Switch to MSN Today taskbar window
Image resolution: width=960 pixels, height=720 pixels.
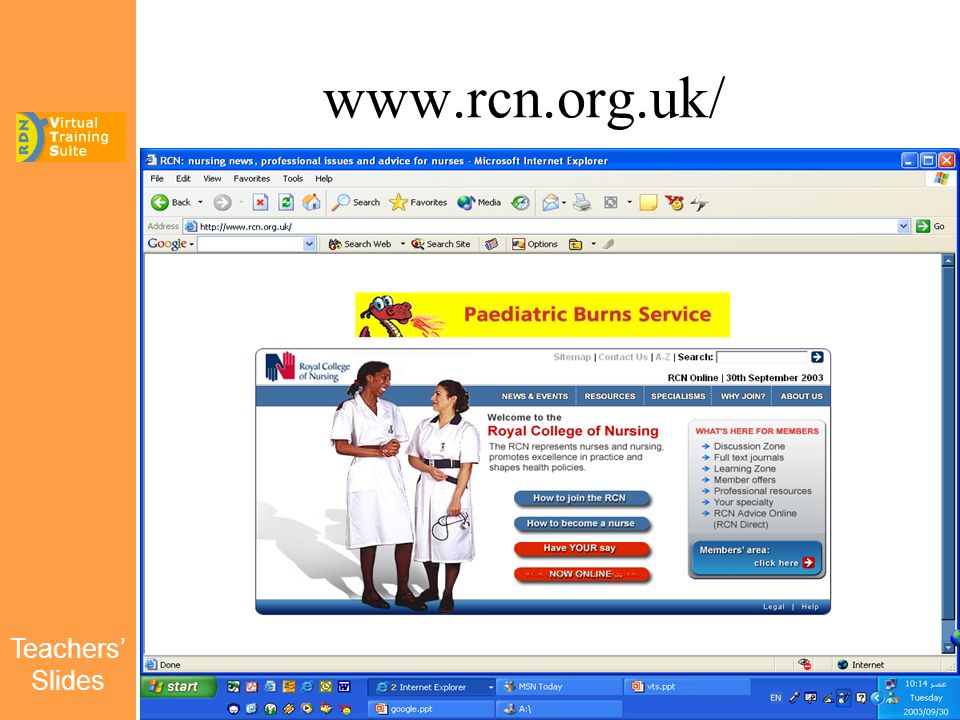[x=557, y=688]
